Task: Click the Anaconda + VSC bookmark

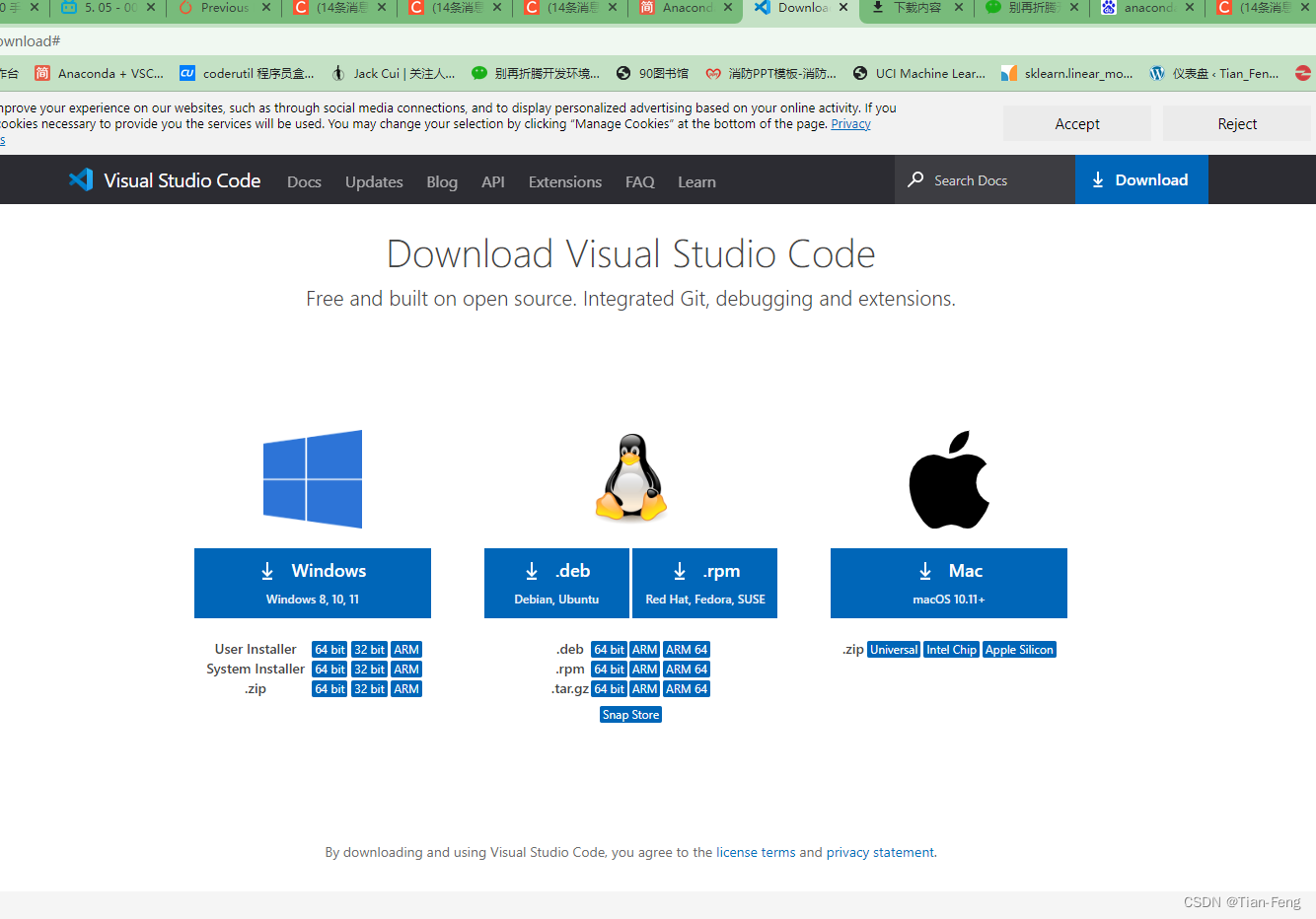Action: tap(99, 73)
